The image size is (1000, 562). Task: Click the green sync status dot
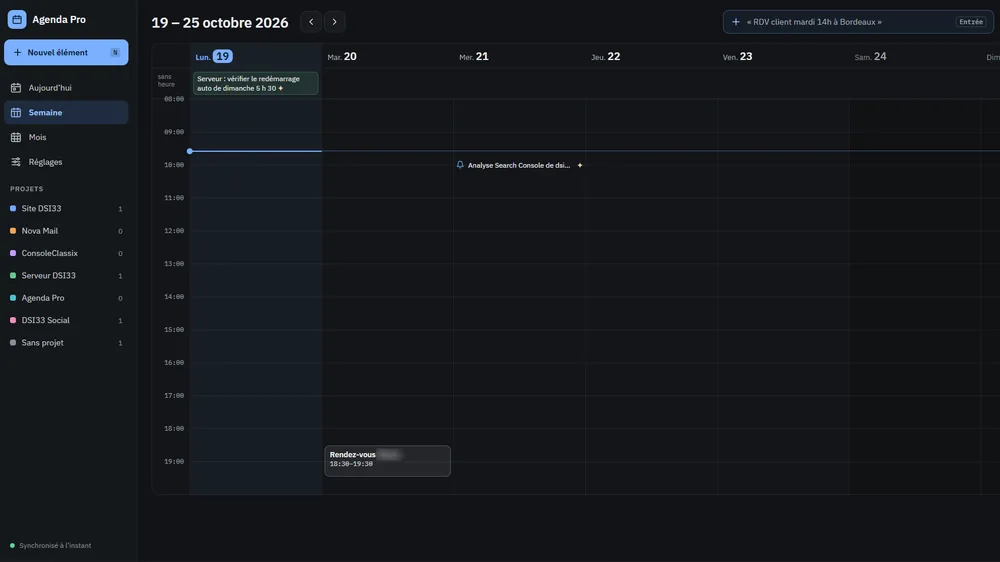(x=12, y=545)
